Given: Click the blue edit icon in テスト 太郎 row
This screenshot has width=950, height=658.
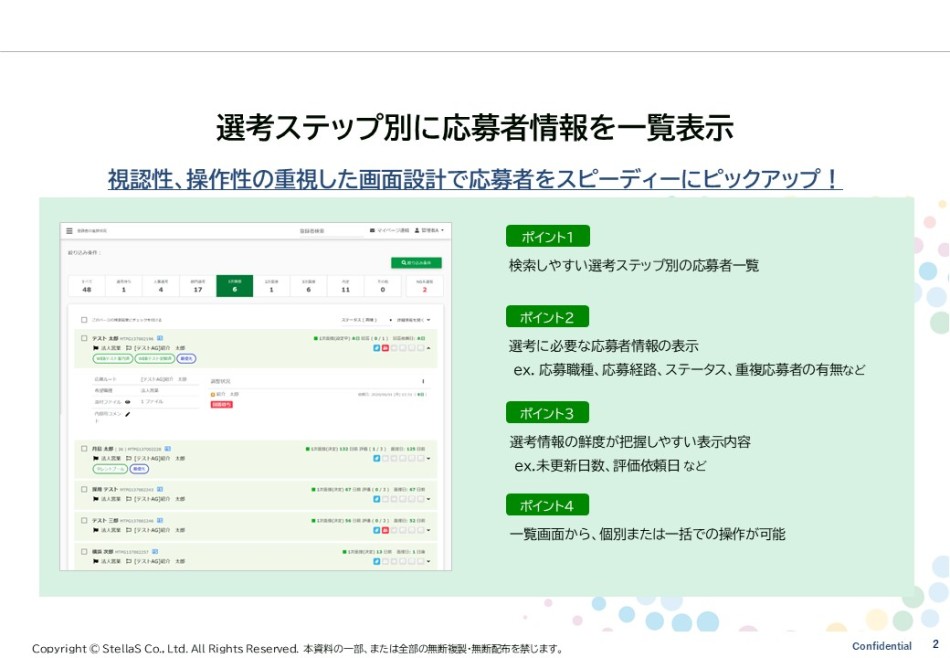Looking at the screenshot, I should pyautogui.click(x=376, y=348).
